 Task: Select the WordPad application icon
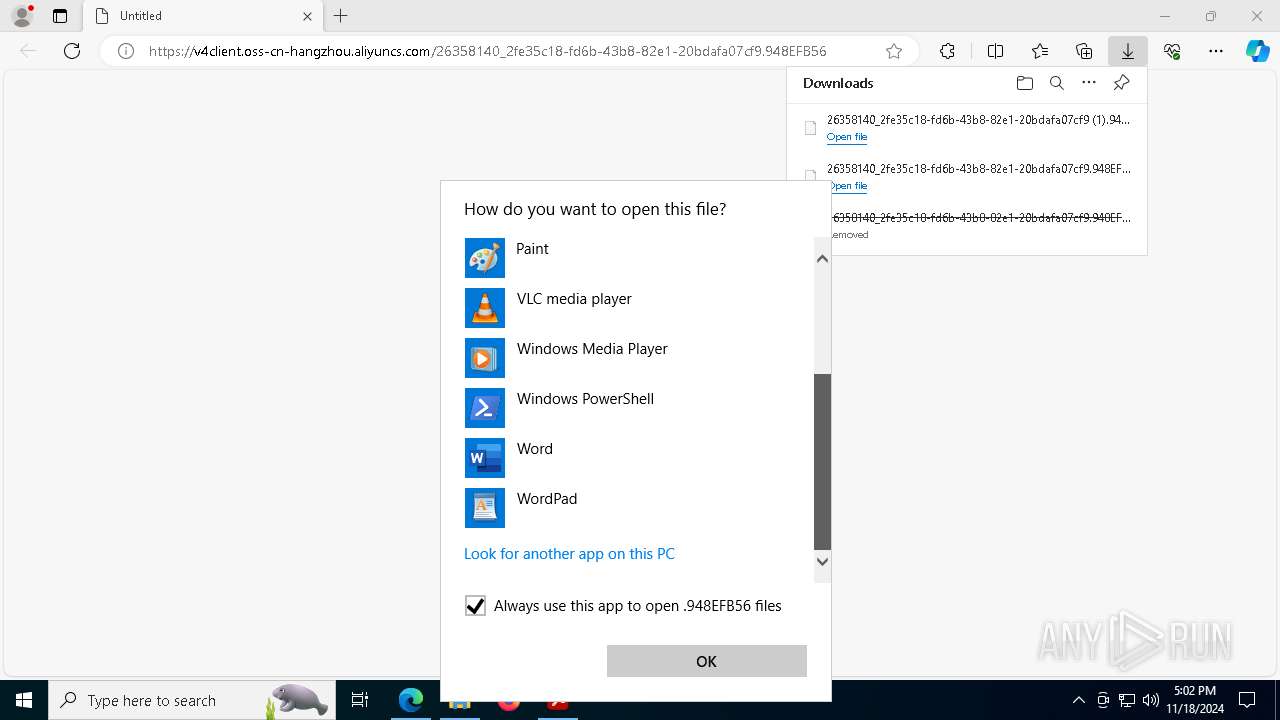[x=485, y=508]
